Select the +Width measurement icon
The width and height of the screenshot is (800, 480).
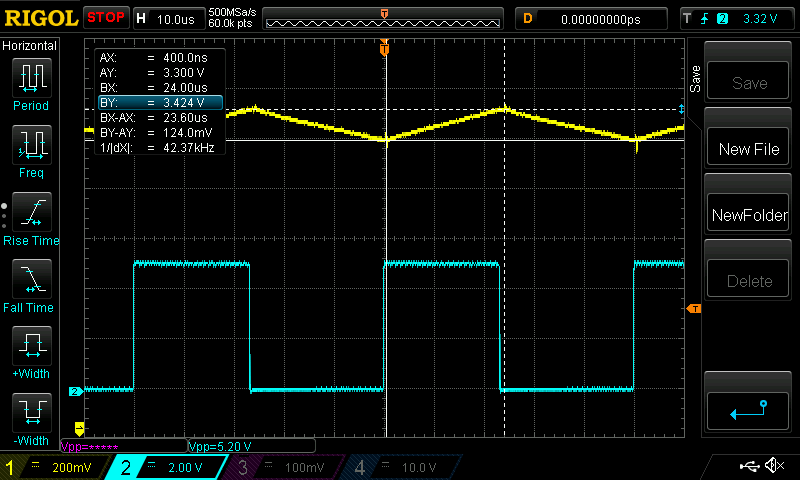click(30, 347)
